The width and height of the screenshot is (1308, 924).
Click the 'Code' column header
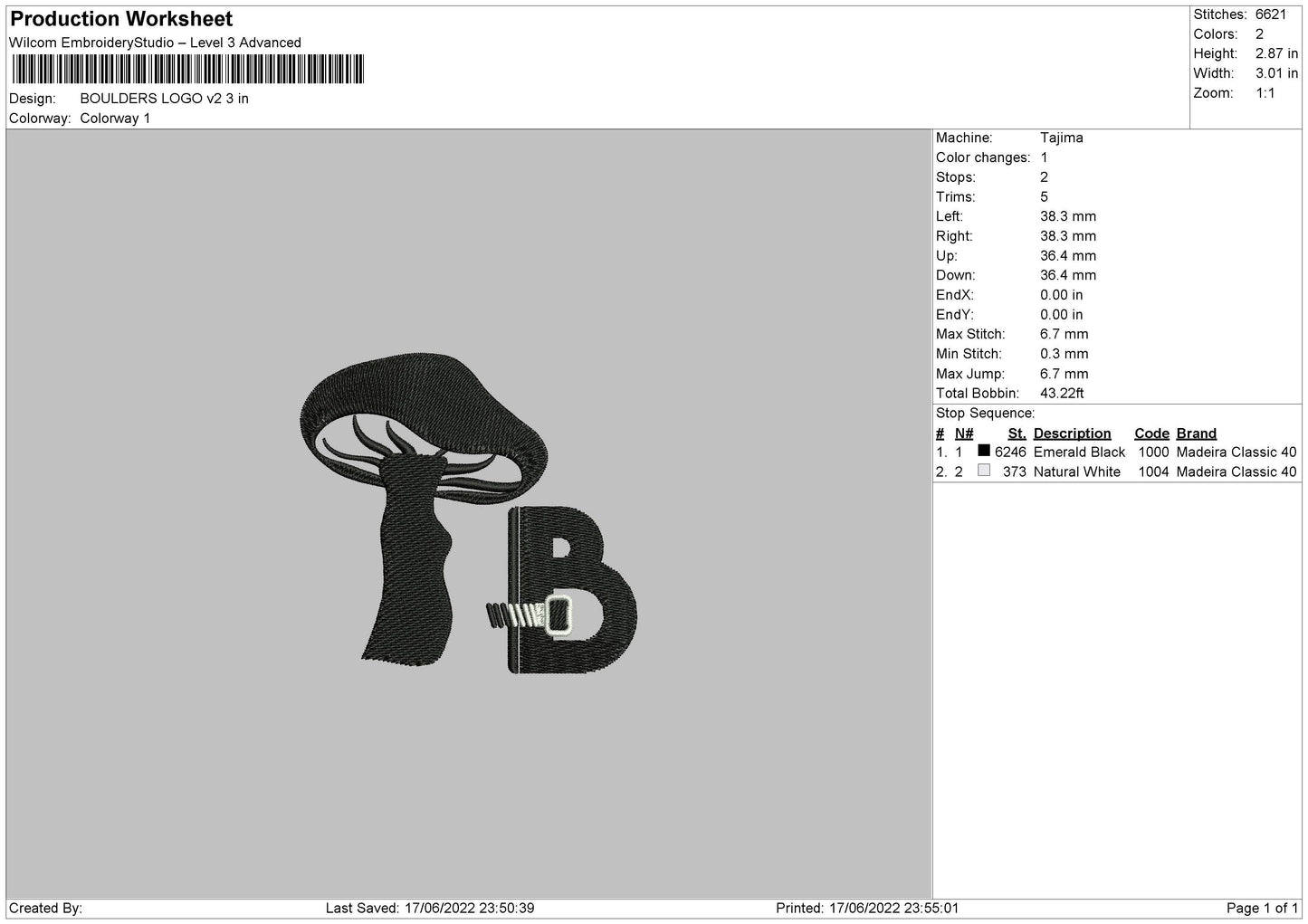tap(1151, 433)
